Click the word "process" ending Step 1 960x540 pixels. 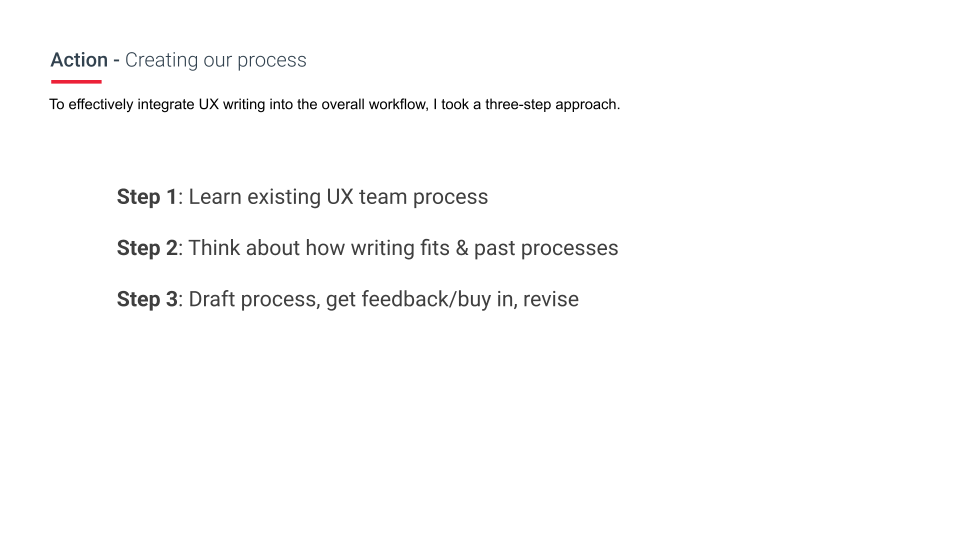click(x=450, y=197)
